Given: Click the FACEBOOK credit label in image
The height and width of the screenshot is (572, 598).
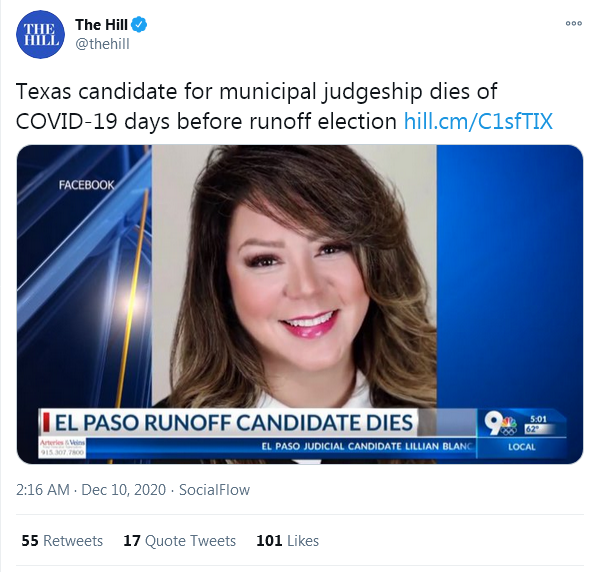Looking at the screenshot, I should [87, 185].
